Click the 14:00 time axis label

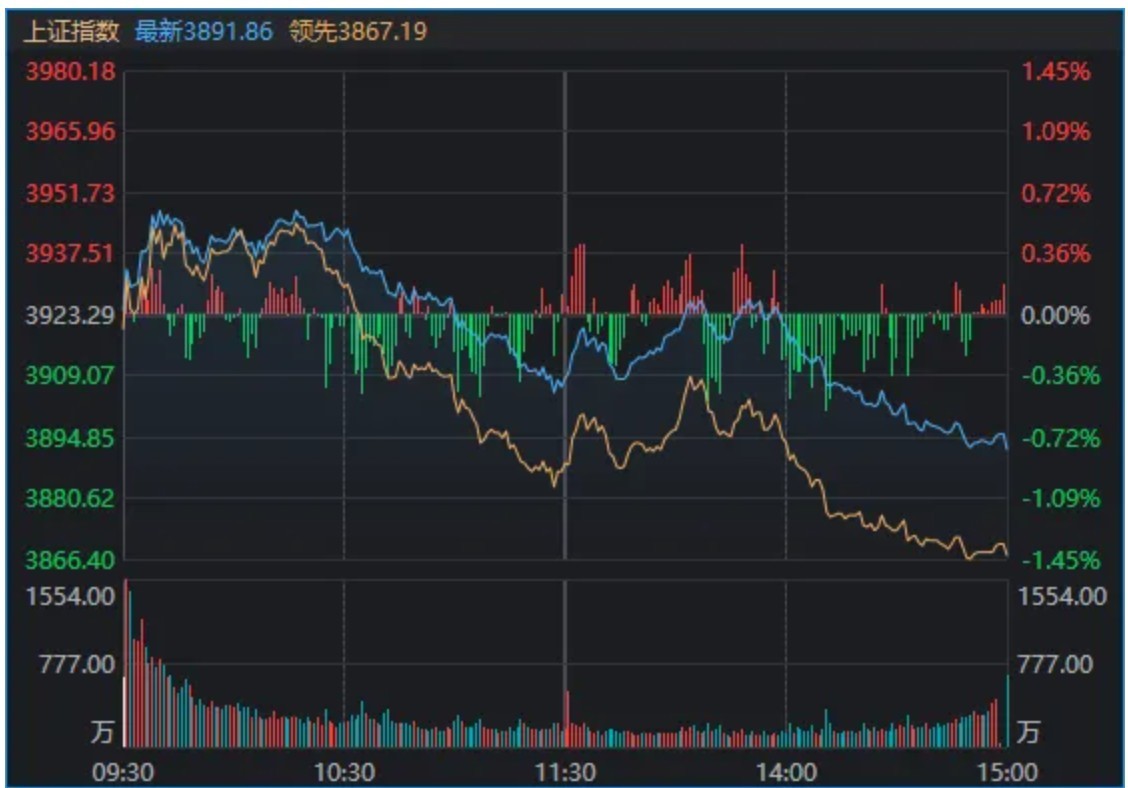[x=786, y=772]
